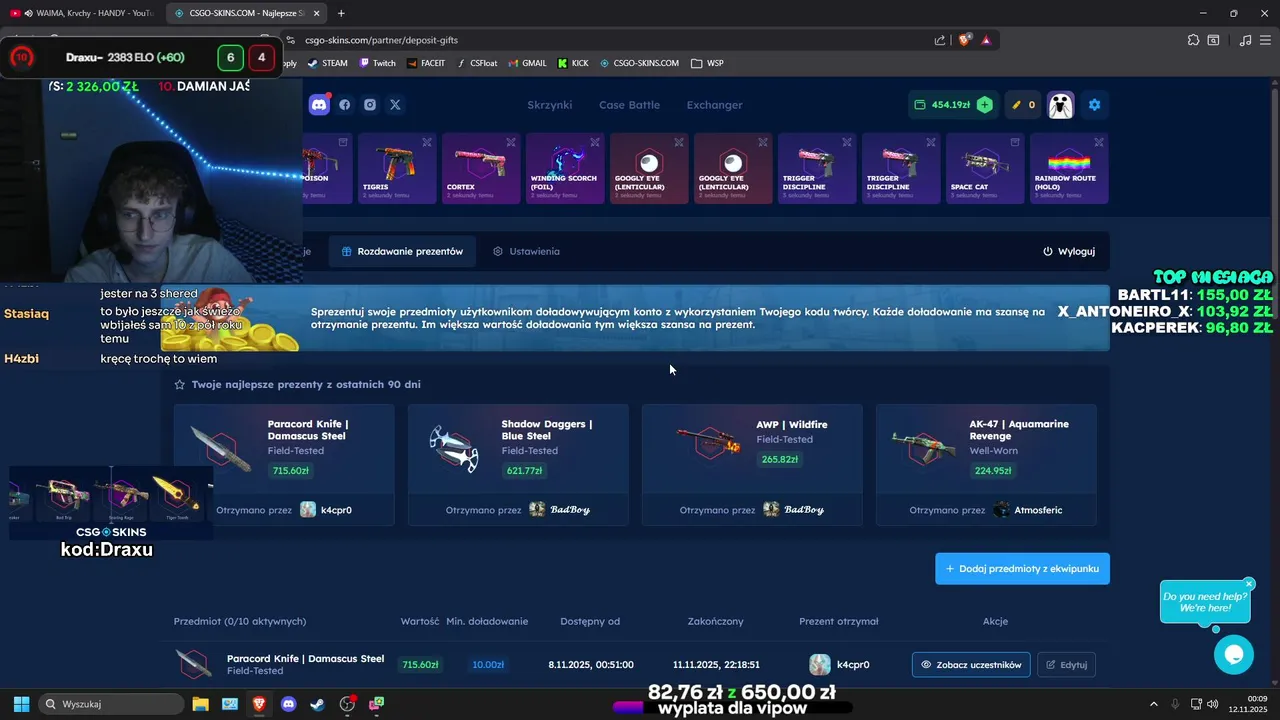This screenshot has width=1280, height=720.
Task: Open the Skrzynki menu item
Action: click(549, 105)
